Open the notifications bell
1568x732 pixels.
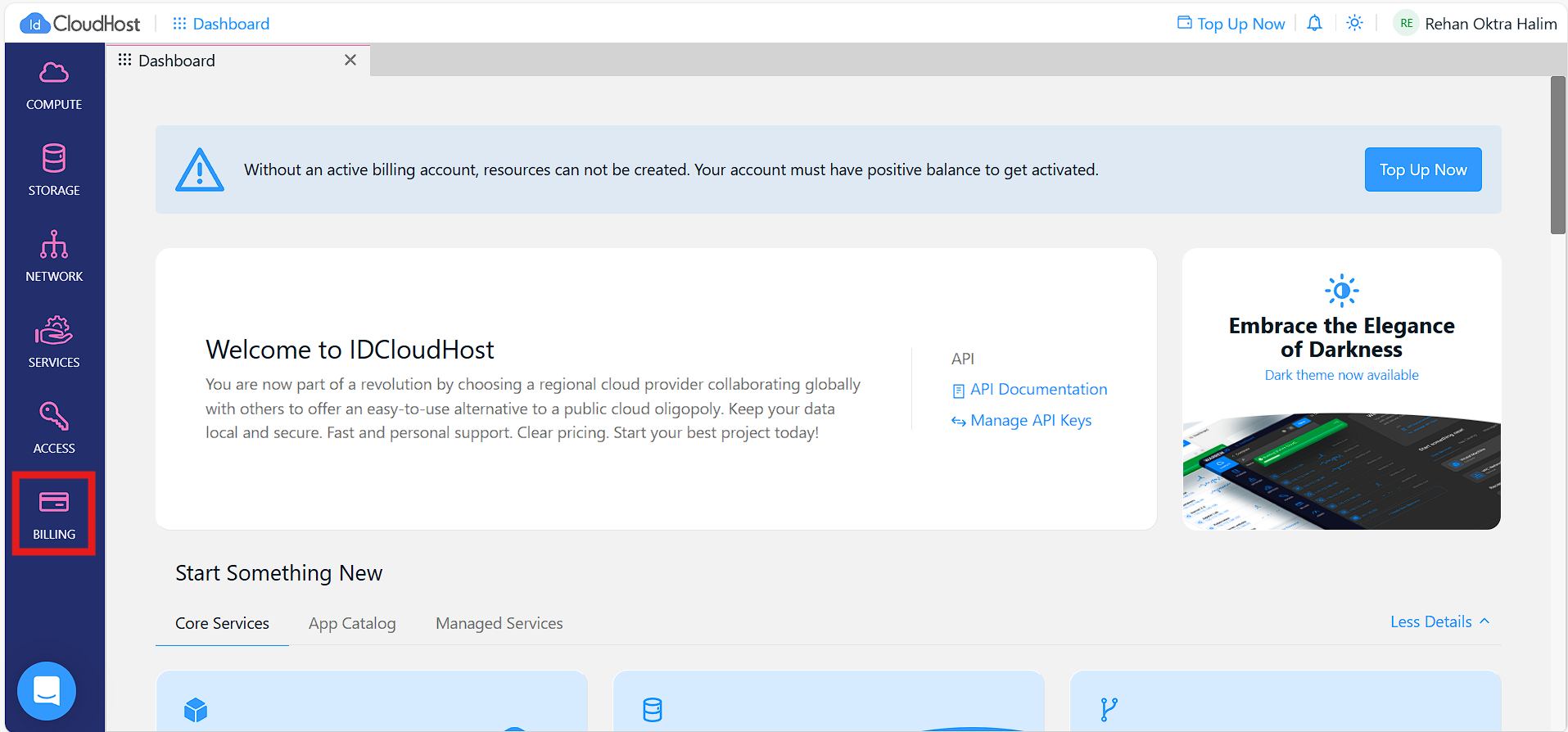1314,23
